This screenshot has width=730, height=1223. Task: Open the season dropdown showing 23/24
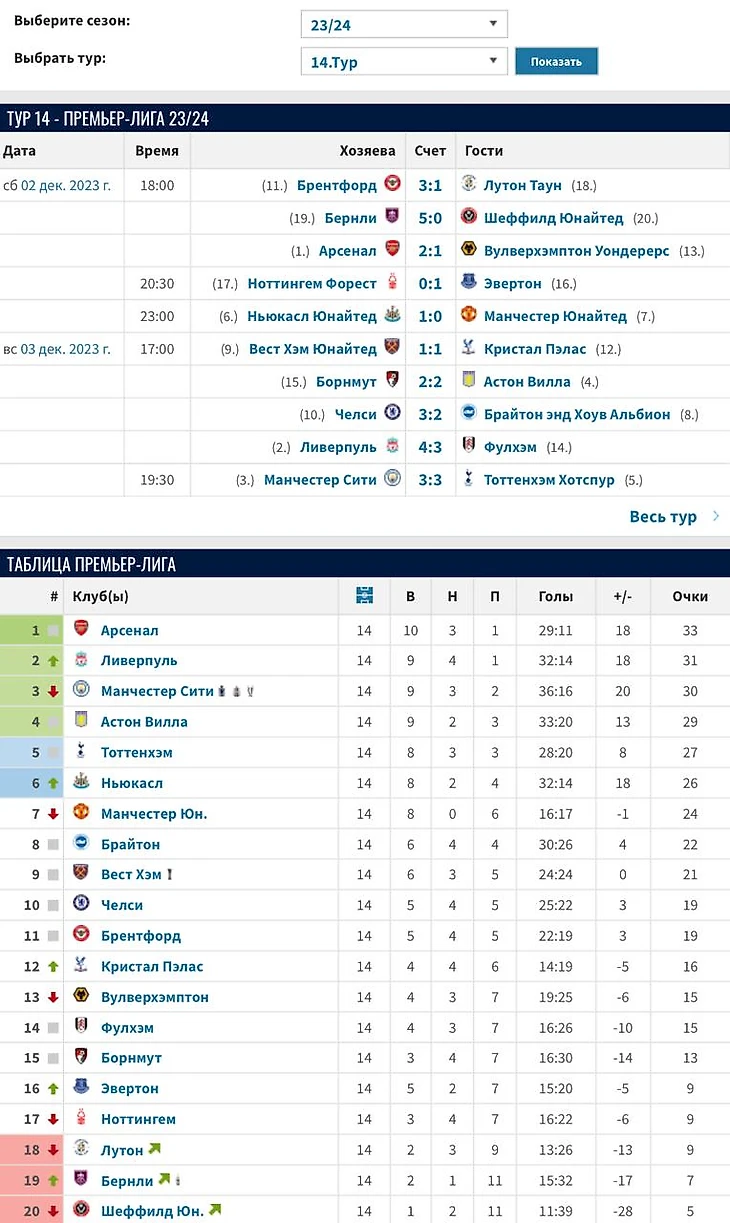tap(404, 23)
